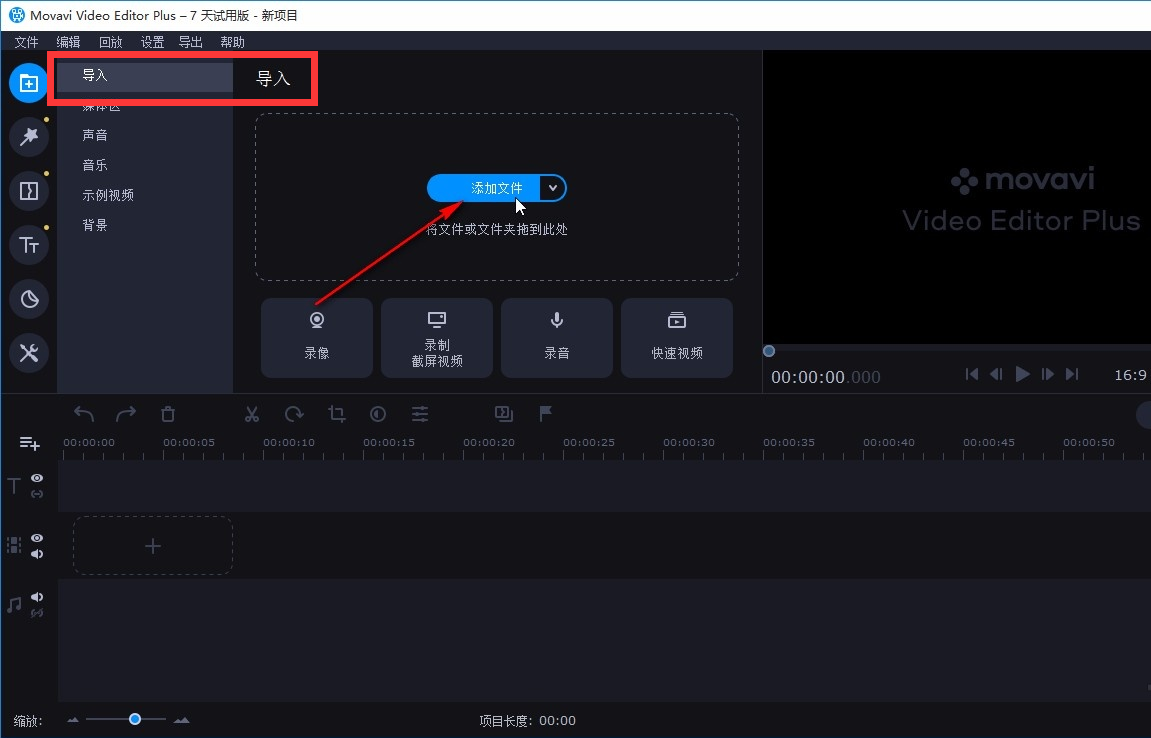Jump to previous clip in player
1151x738 pixels.
(x=972, y=375)
